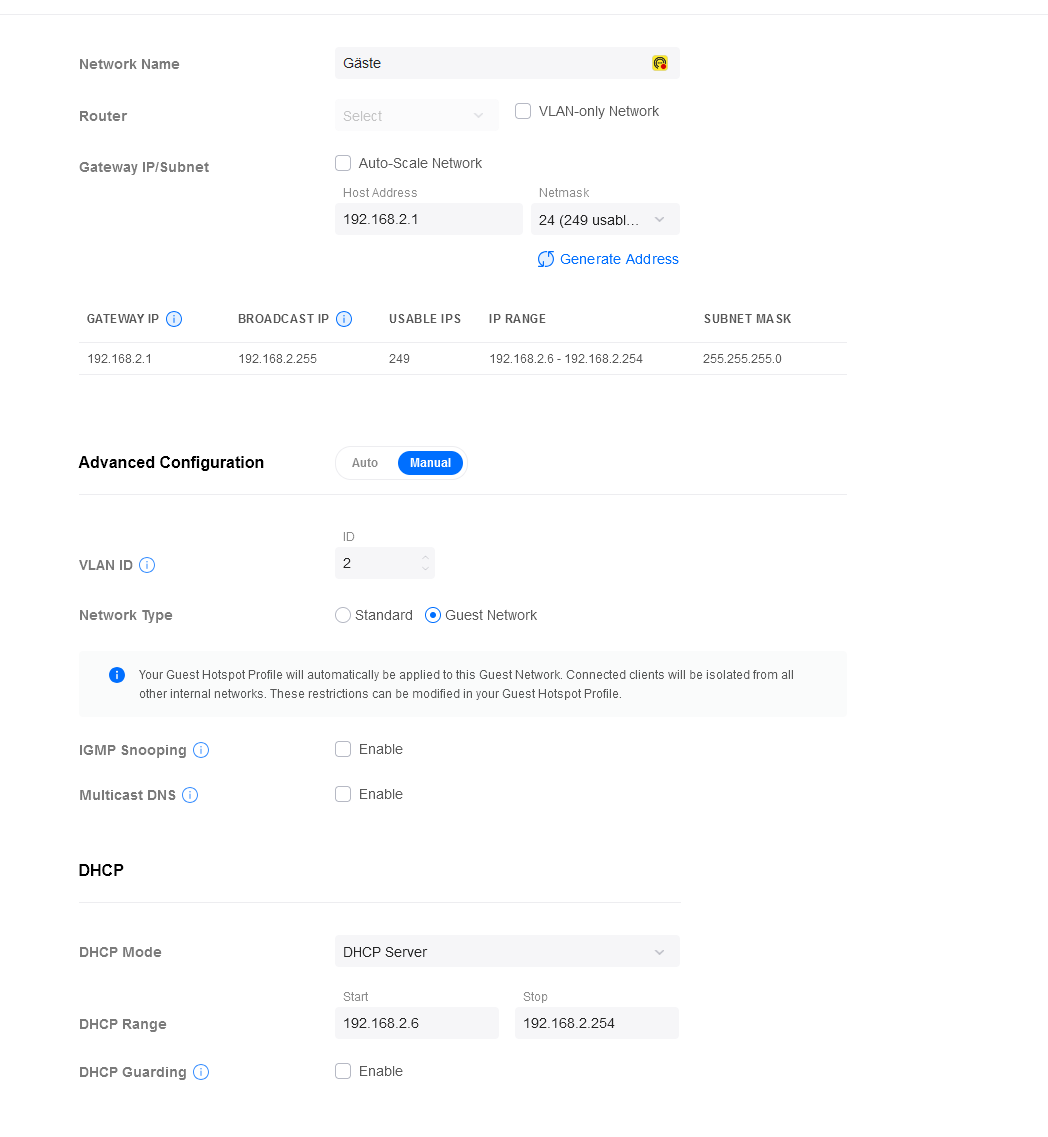This screenshot has height=1137, width=1048.
Task: Click the DHCP Range Start field
Action: coord(416,1023)
